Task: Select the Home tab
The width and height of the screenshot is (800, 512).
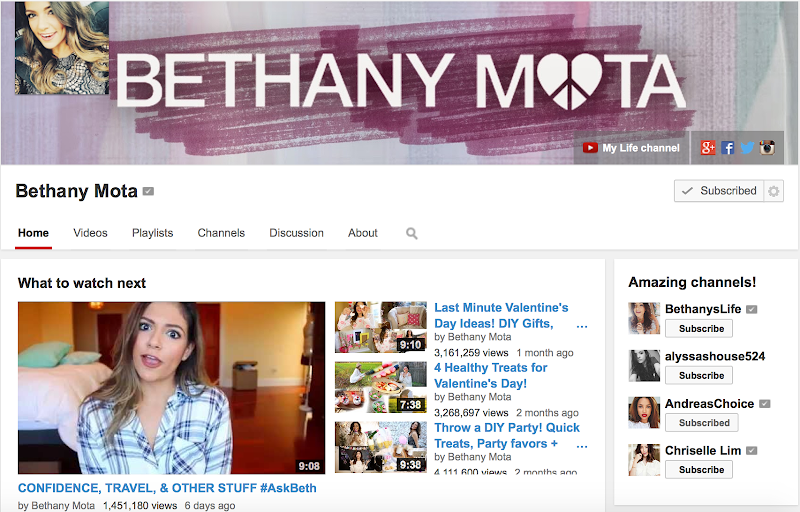Action: point(33,233)
